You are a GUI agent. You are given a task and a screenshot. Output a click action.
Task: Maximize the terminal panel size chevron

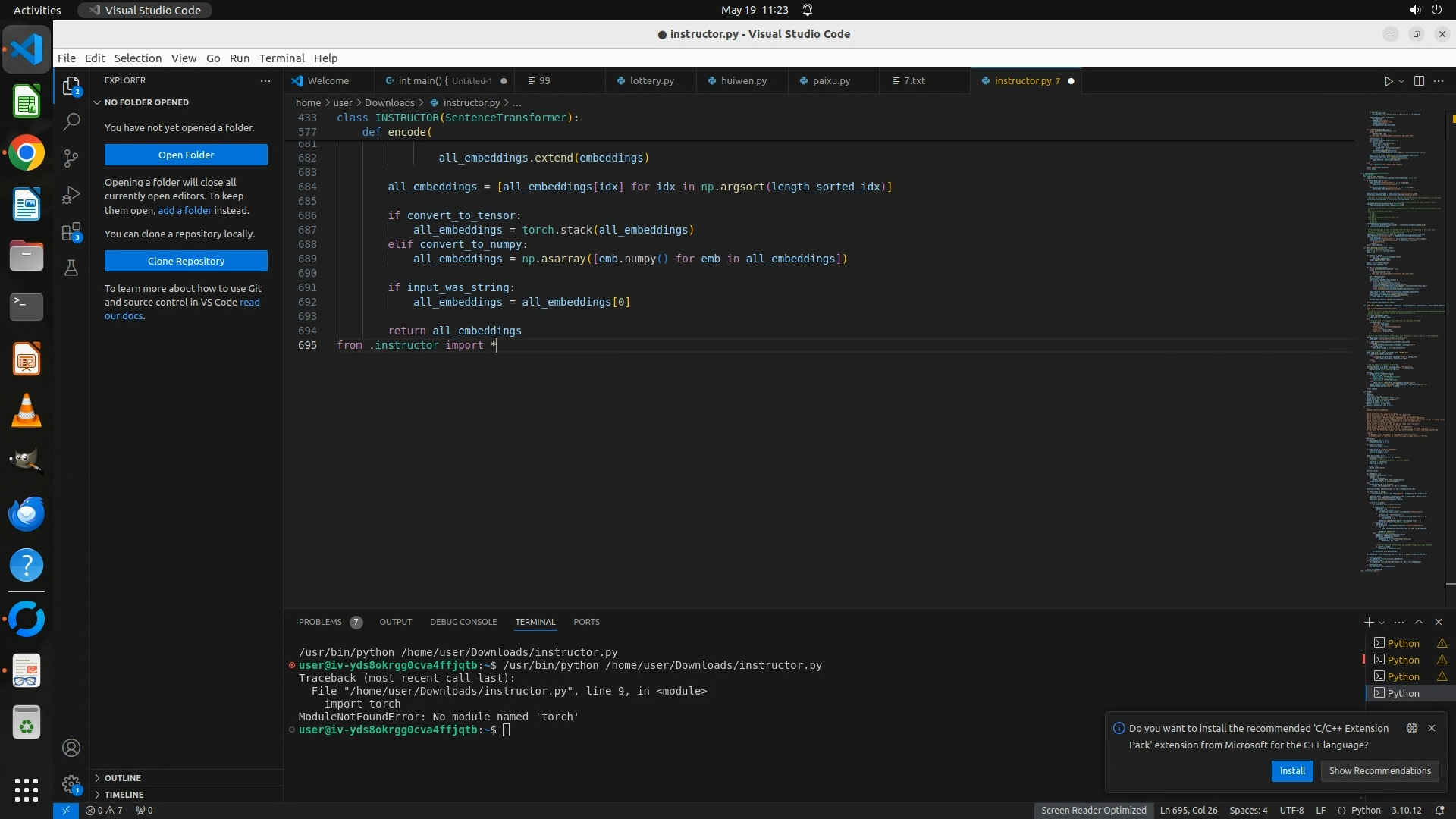point(1419,622)
